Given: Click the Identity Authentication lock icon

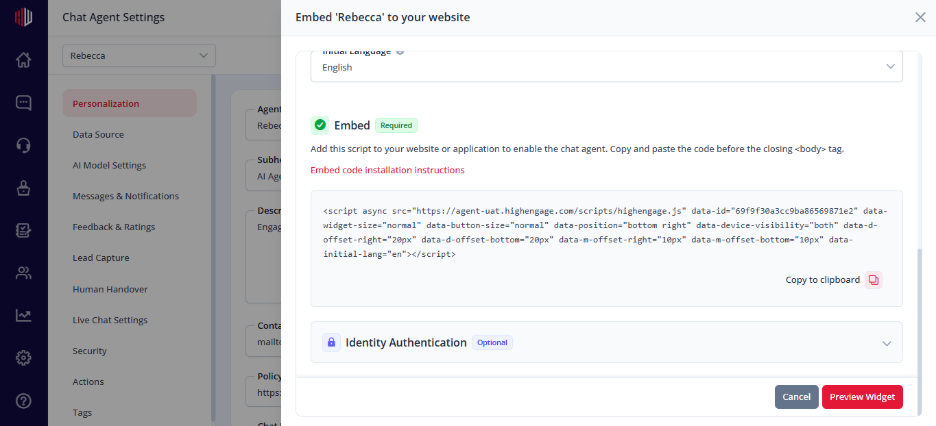Looking at the screenshot, I should point(331,342).
